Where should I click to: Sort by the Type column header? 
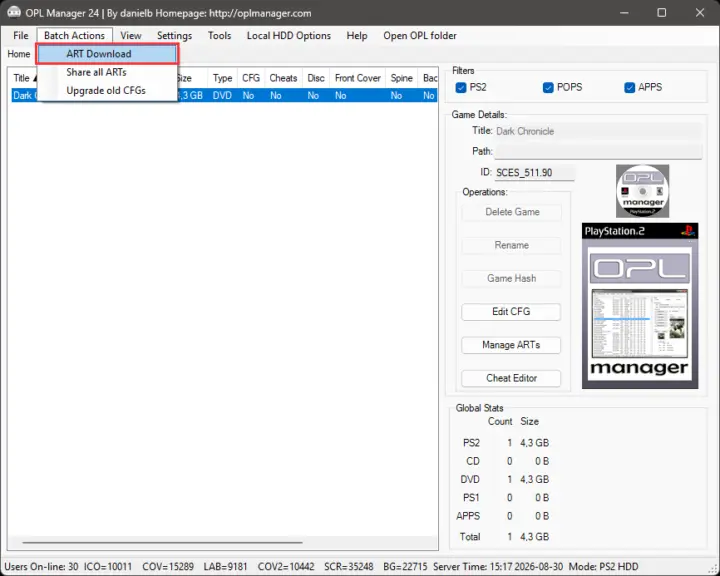(x=222, y=78)
